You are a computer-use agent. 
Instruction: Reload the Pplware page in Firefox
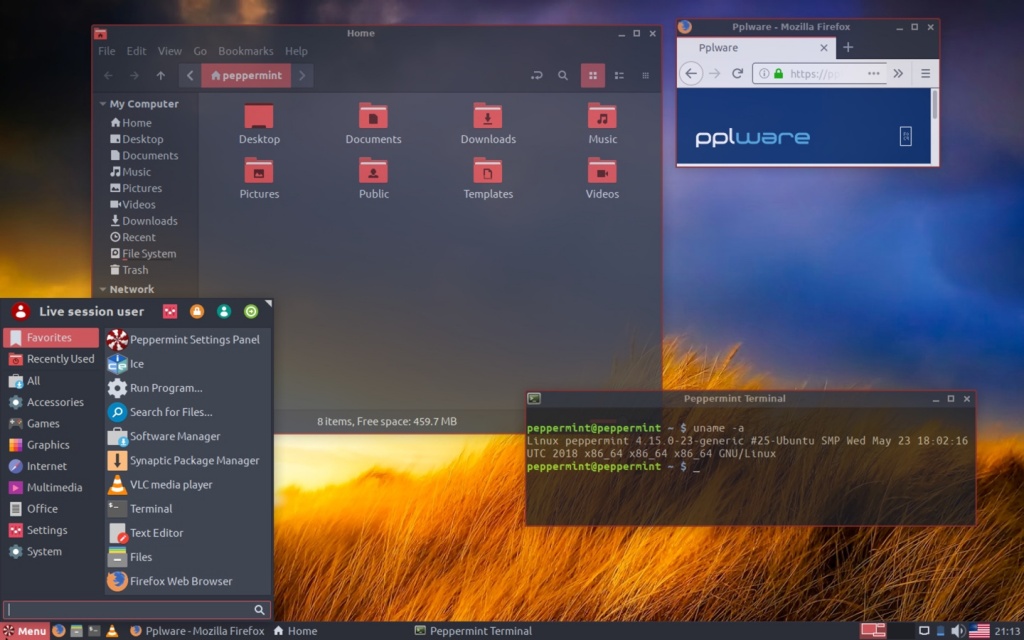(x=737, y=73)
